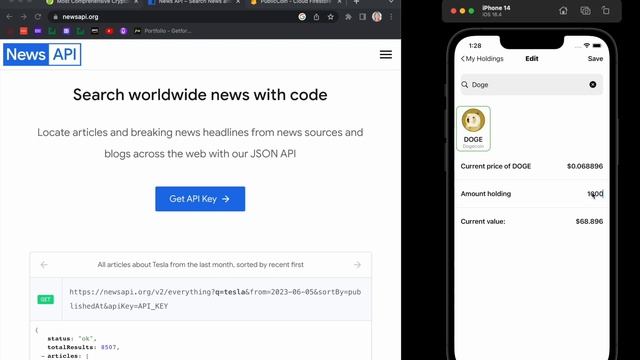Viewport: 640px width, 360px height.
Task: Click the newsapi.org address bar
Action: click(176, 17)
